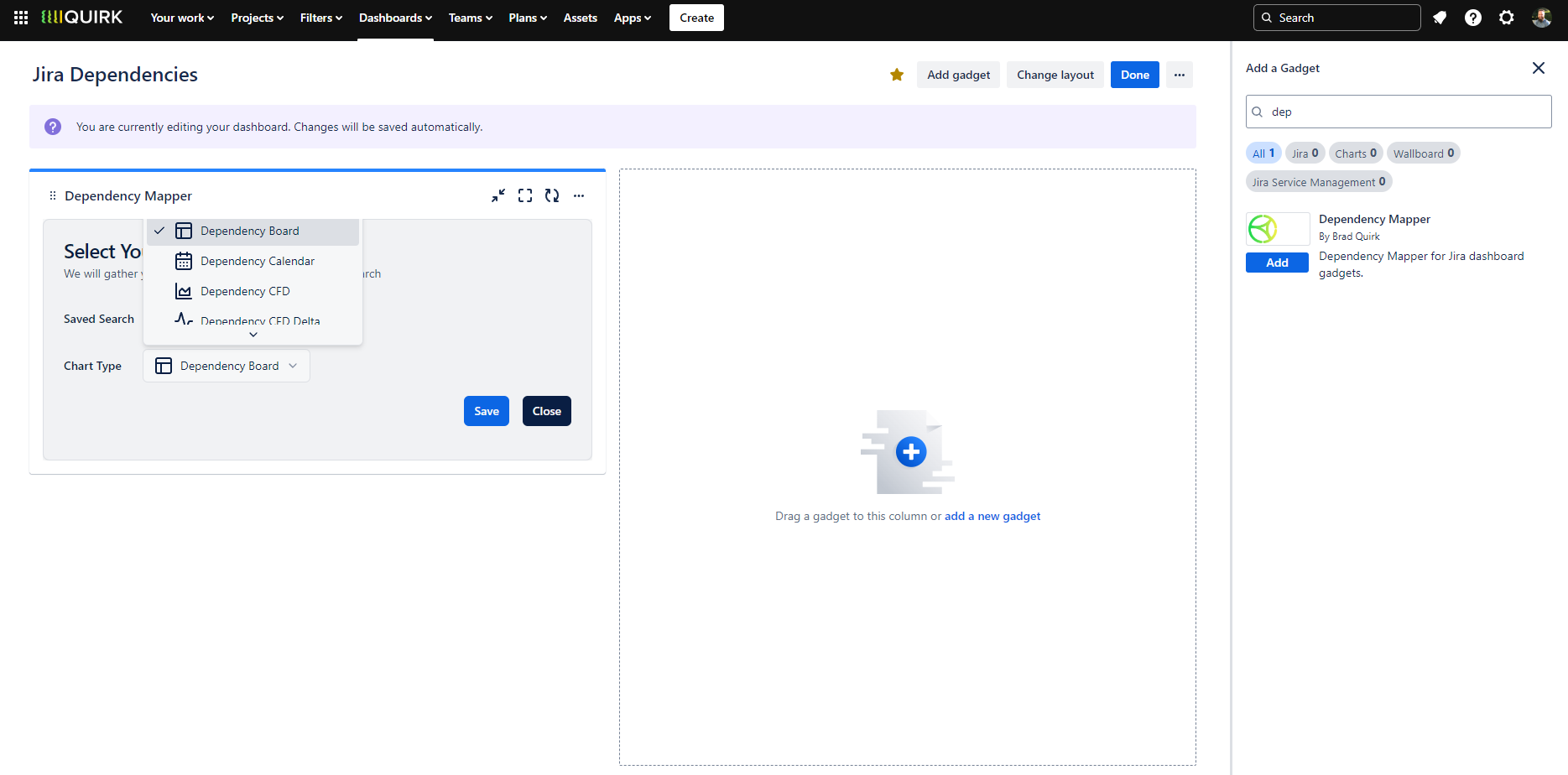Image resolution: width=1568 pixels, height=775 pixels.
Task: Click the Create button
Action: [696, 18]
